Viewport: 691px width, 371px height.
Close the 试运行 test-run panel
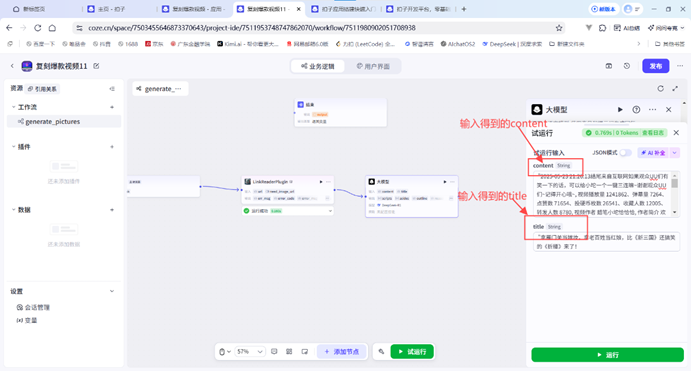(676, 133)
